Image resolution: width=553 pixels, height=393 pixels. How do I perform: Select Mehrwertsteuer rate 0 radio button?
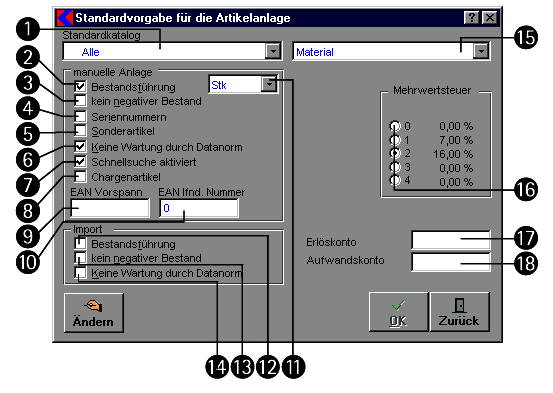click(x=395, y=126)
